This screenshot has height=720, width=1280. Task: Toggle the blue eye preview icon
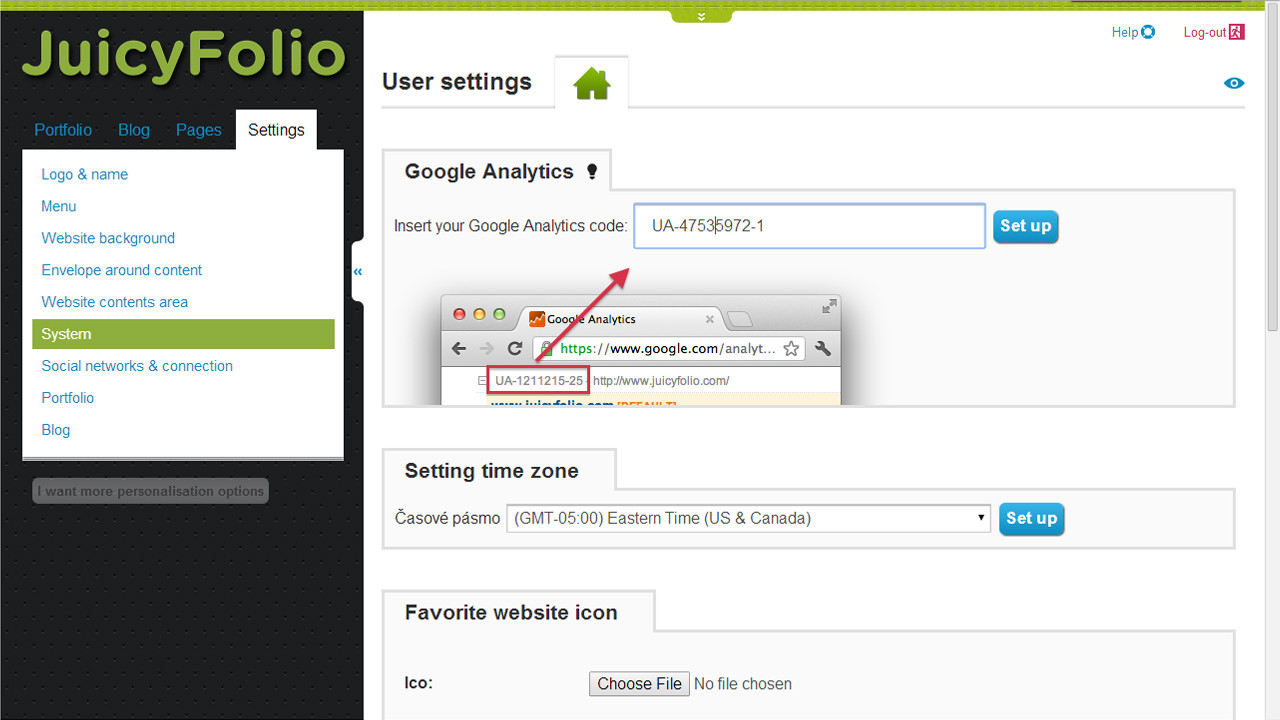(1234, 83)
